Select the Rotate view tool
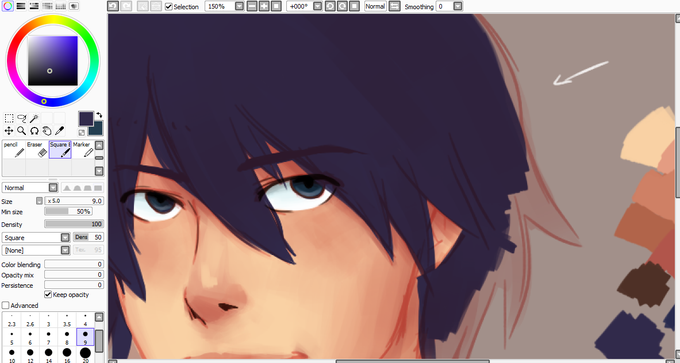This screenshot has width=680, height=363. (x=34, y=131)
